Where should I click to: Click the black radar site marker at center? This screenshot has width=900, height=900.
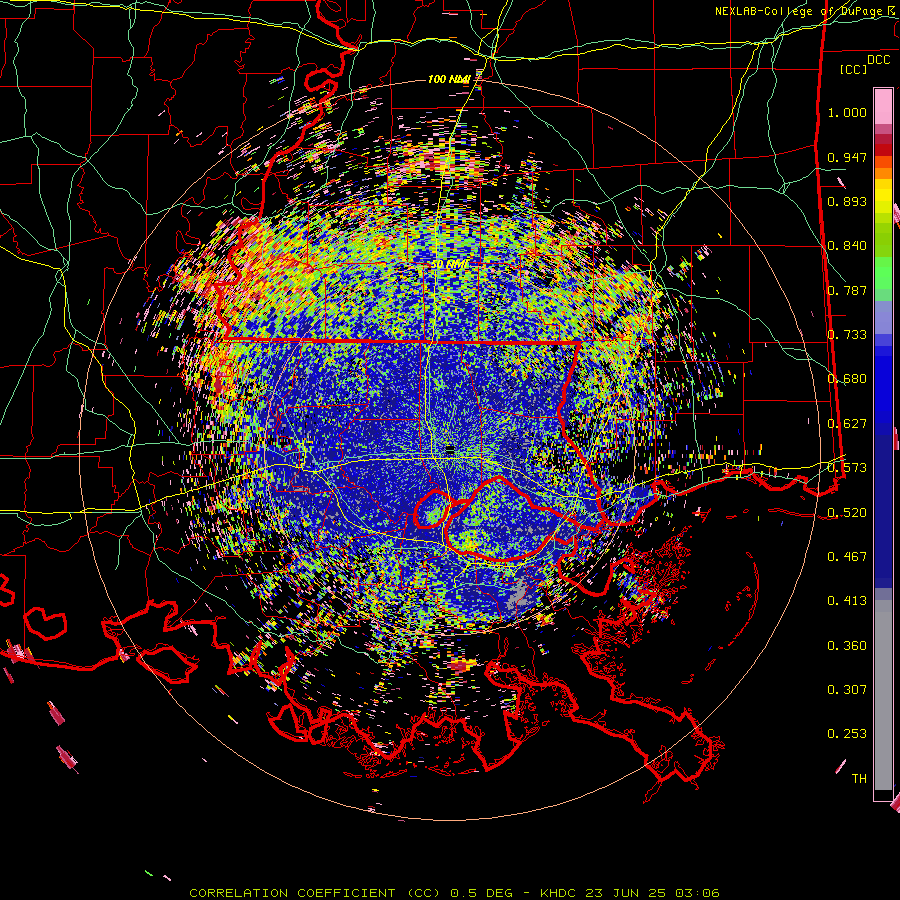tap(450, 449)
